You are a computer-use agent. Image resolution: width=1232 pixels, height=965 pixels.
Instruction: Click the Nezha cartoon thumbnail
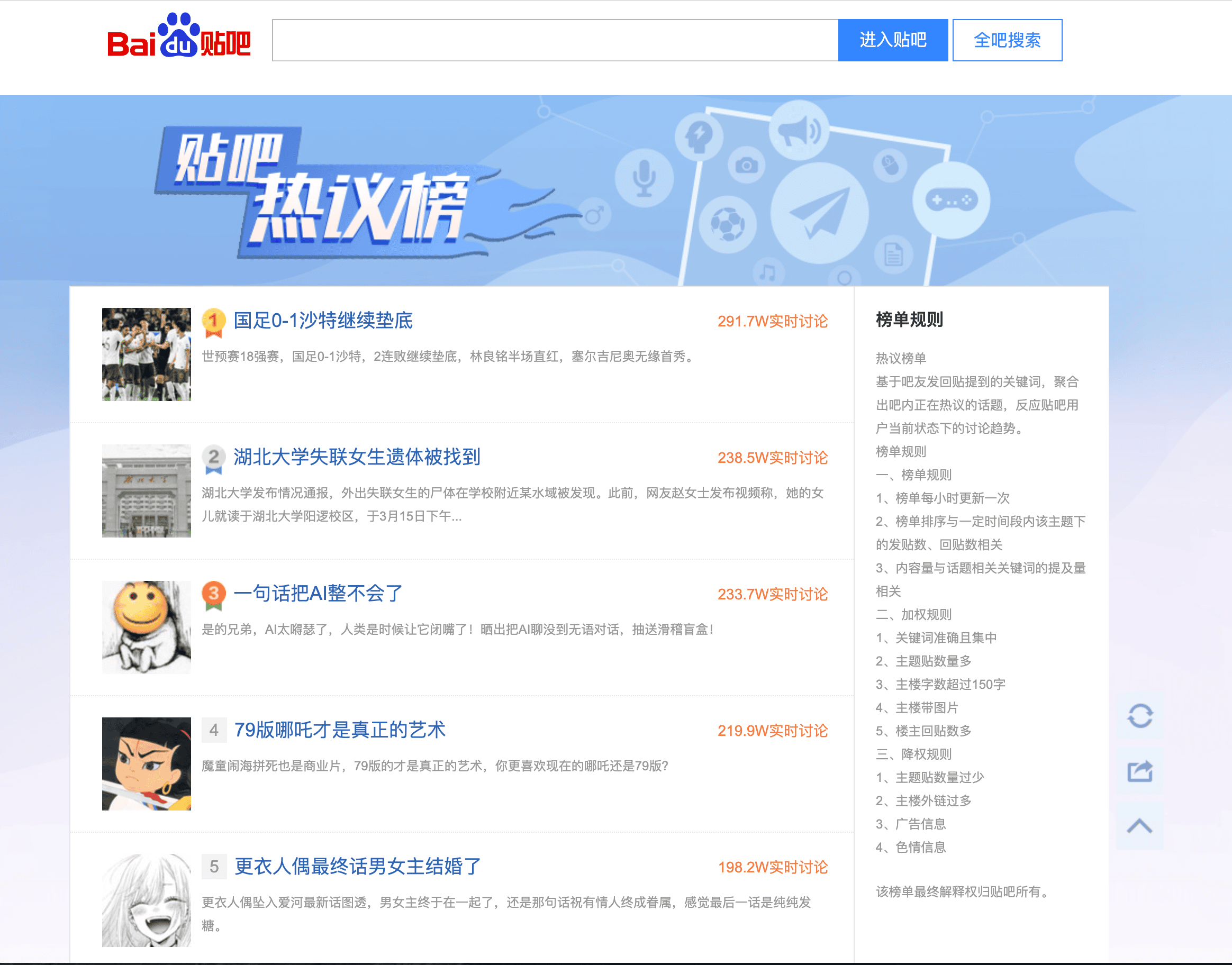(x=147, y=763)
